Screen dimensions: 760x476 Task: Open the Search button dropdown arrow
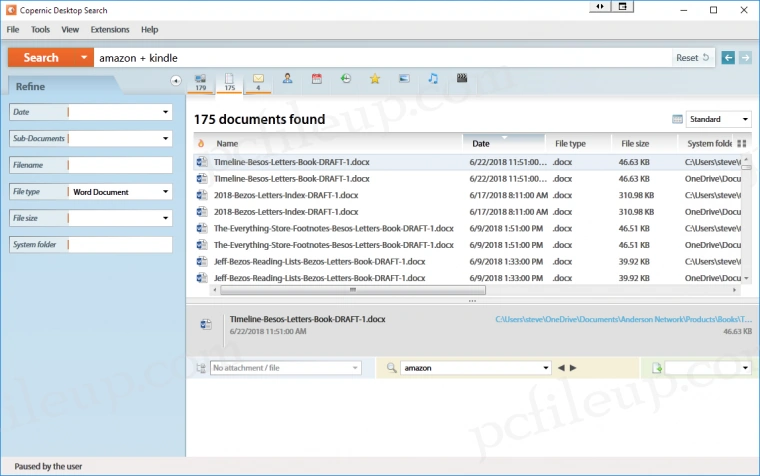pyautogui.click(x=84, y=57)
